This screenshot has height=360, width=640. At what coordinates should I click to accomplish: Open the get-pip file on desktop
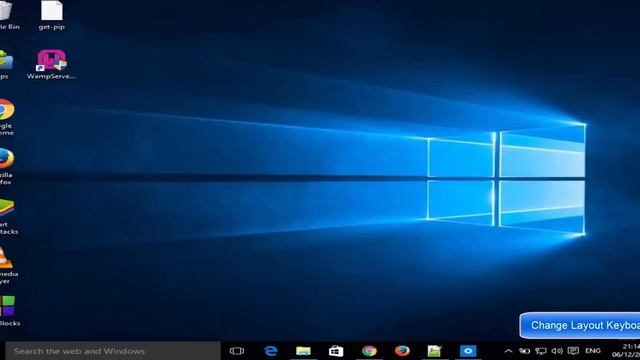[x=52, y=16]
